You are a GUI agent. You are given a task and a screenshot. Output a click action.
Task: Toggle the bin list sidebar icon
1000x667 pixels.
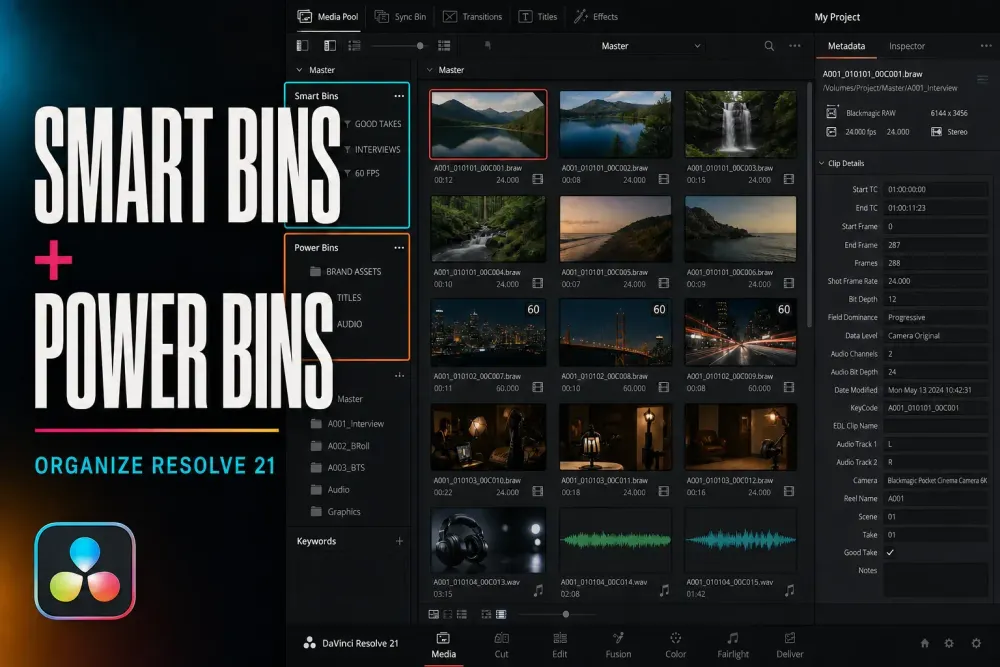[x=302, y=45]
